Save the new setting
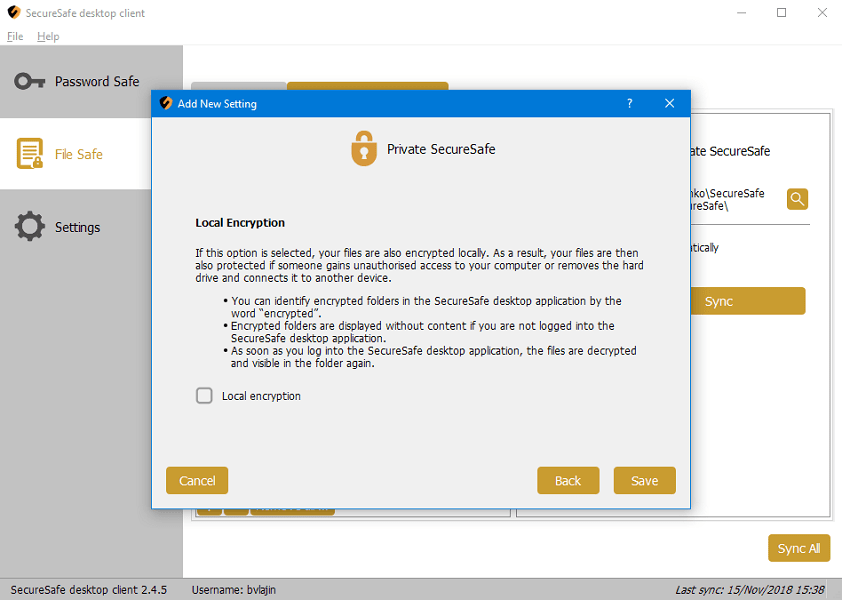 click(x=644, y=480)
